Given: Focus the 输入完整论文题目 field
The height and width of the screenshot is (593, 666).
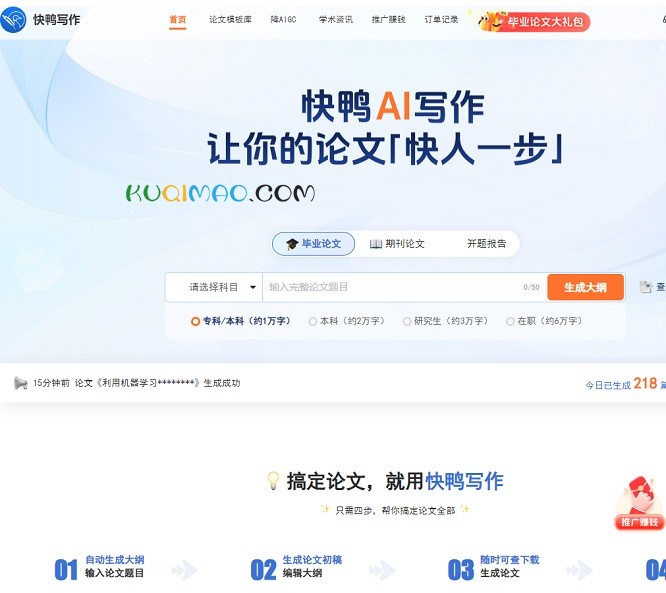Looking at the screenshot, I should 393,287.
